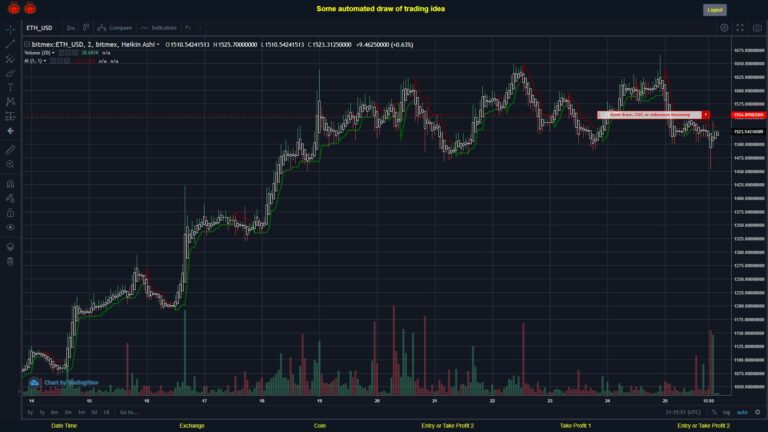Click the red price tag on price axis
The width and height of the screenshot is (768, 432).
(748, 115)
